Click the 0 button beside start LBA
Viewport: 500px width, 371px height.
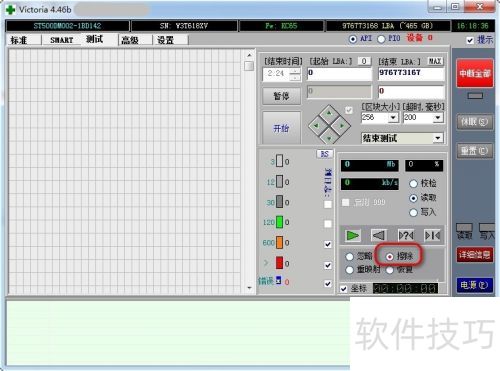364,61
